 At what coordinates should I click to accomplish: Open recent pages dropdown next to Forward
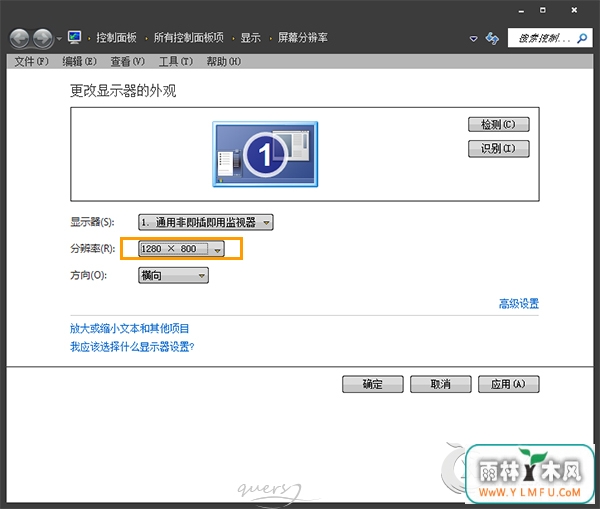[x=59, y=39]
